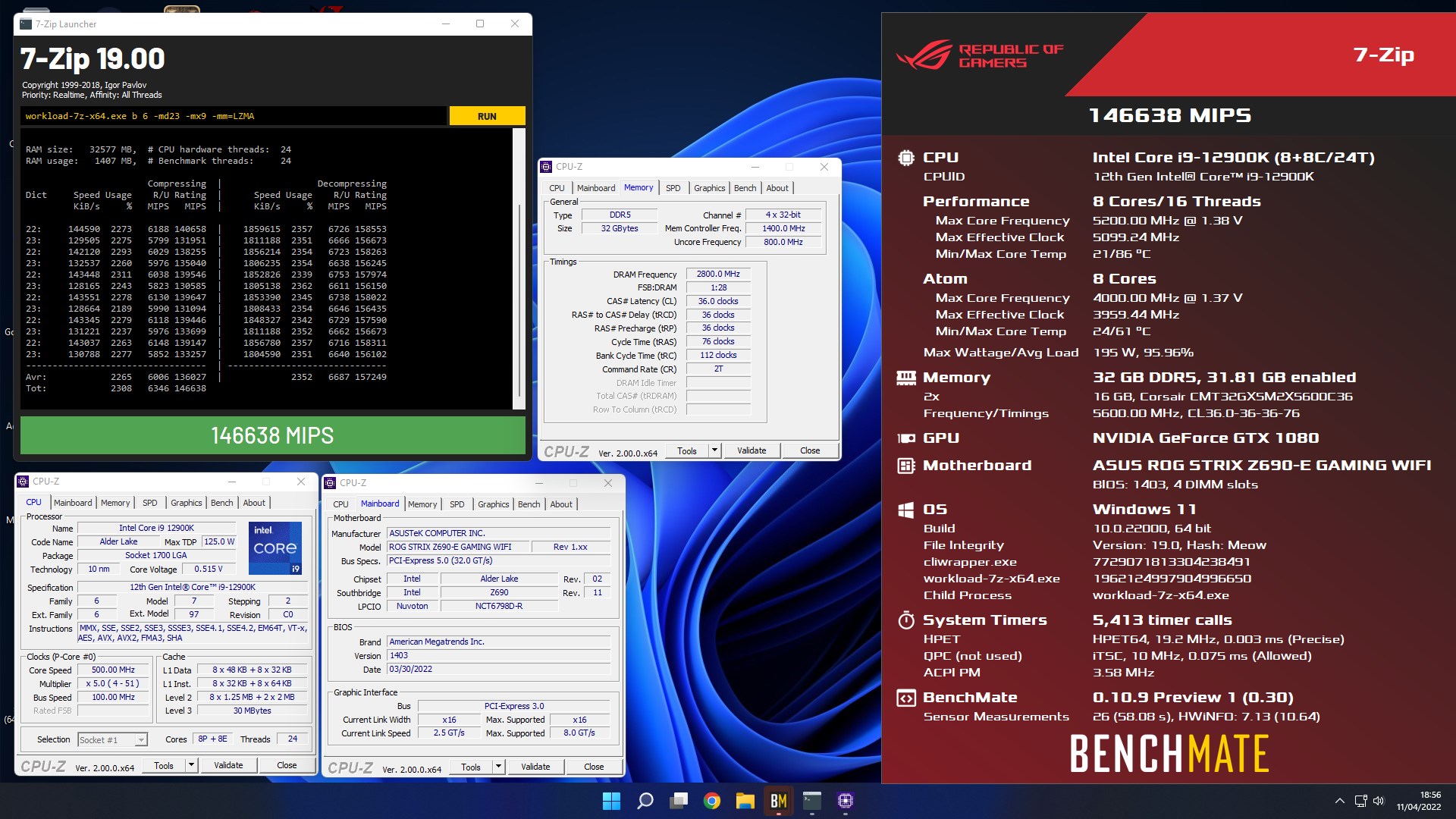This screenshot has height=819, width=1456.
Task: Click the Core Speed value 500.00 MHz
Action: point(113,670)
